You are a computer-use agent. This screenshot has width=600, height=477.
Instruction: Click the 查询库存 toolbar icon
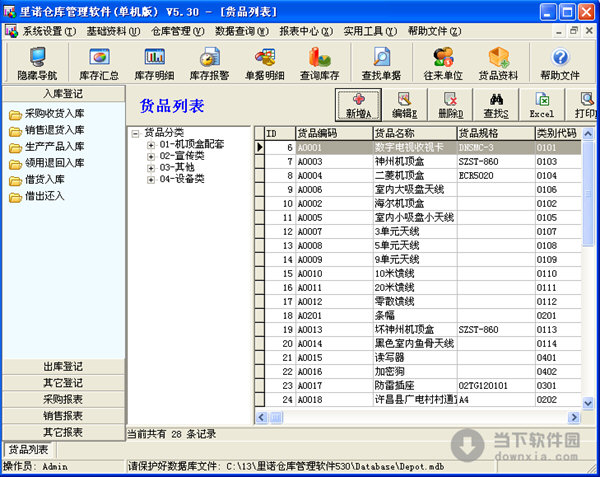tap(322, 64)
